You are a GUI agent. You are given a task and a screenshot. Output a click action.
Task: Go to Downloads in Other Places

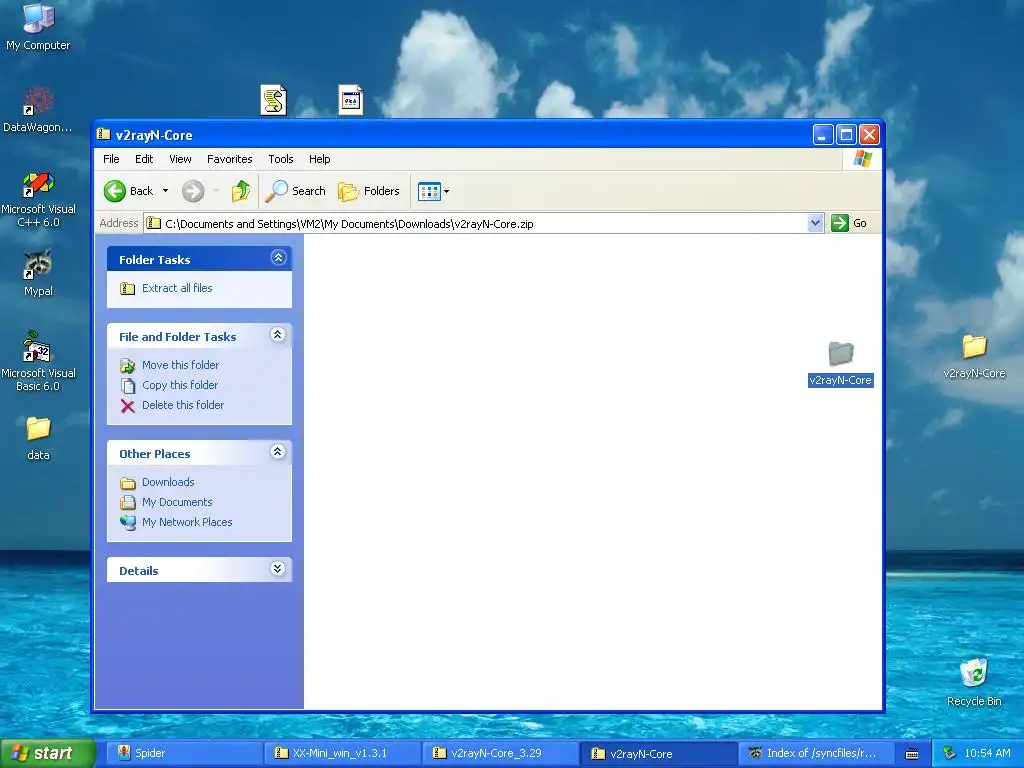(168, 482)
